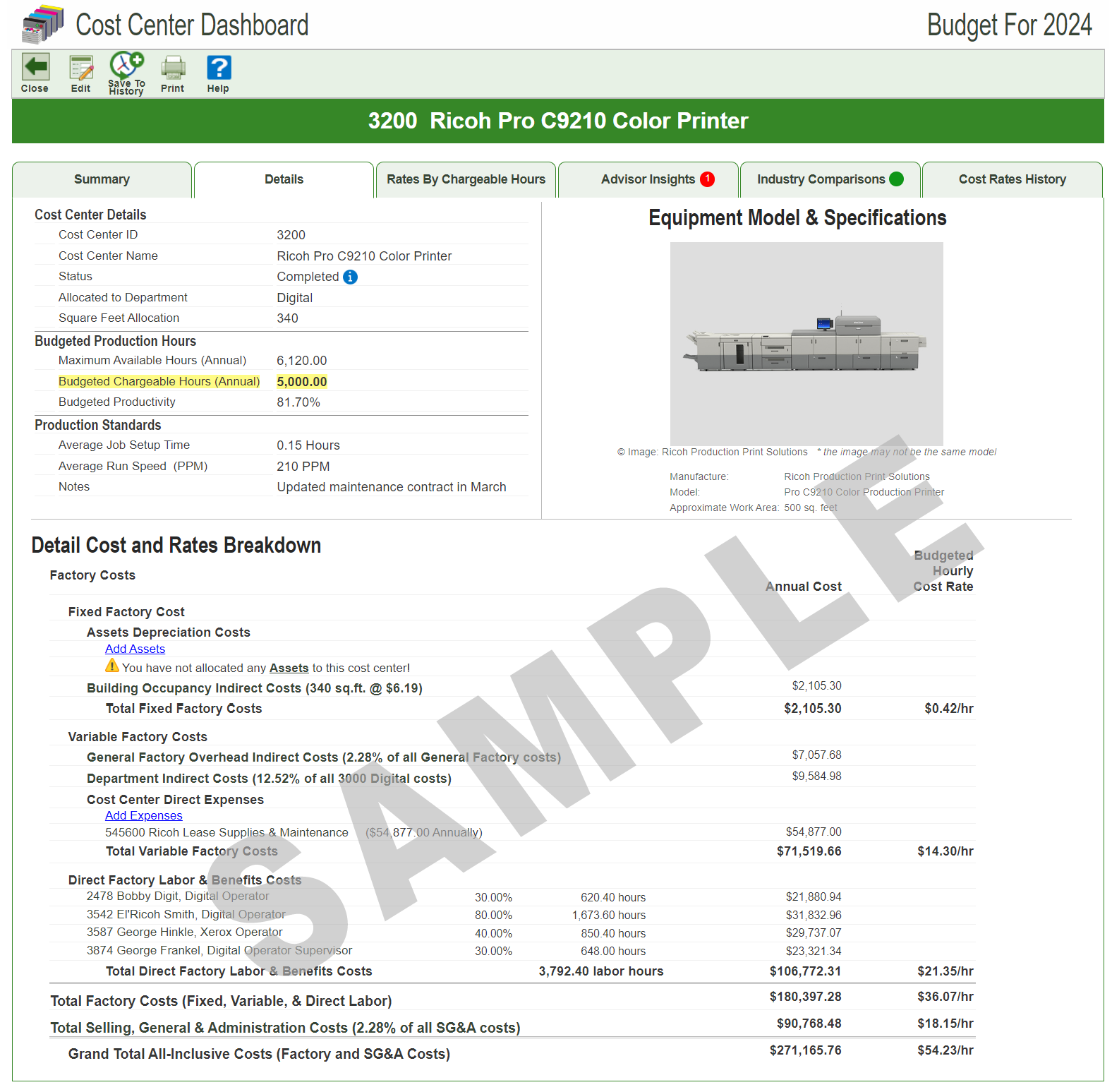1112x1092 pixels.
Task: Click the Budgeted Productivity 81.70% value
Action: (298, 402)
